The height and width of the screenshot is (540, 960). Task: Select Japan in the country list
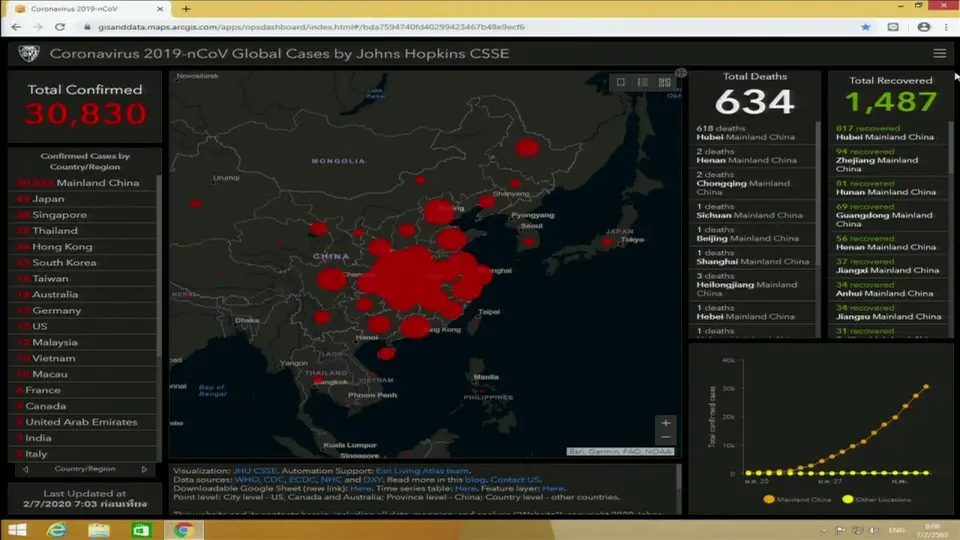point(83,198)
